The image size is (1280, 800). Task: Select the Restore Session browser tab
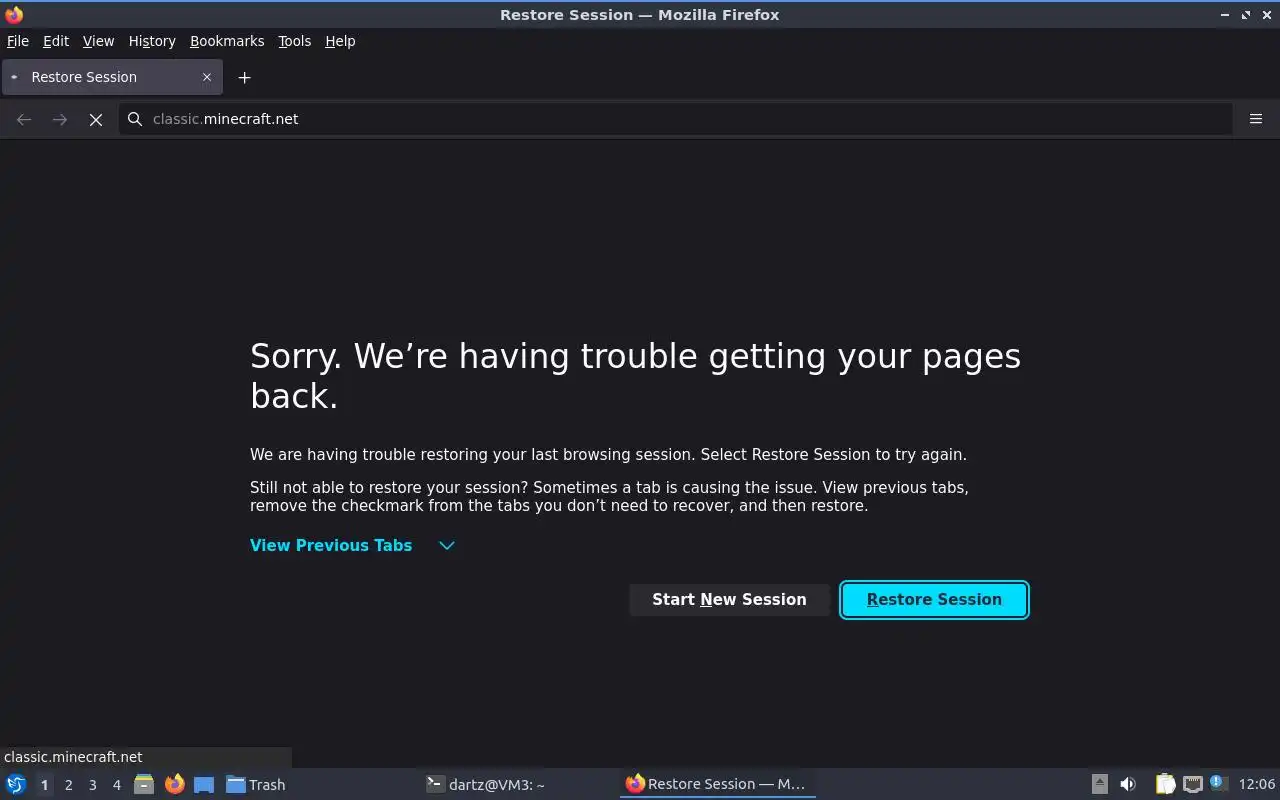point(111,77)
